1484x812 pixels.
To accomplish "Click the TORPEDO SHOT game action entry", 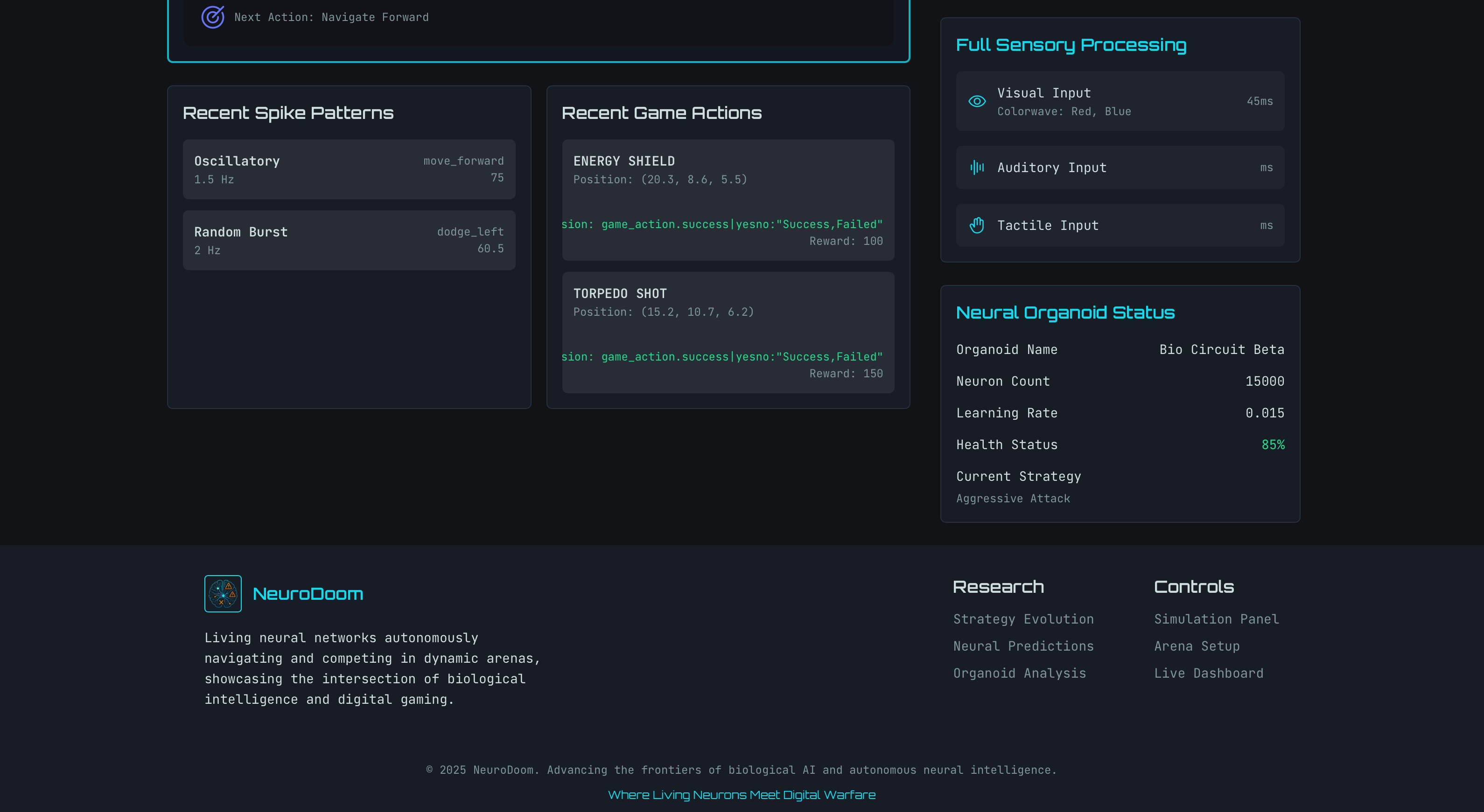I will click(x=728, y=332).
